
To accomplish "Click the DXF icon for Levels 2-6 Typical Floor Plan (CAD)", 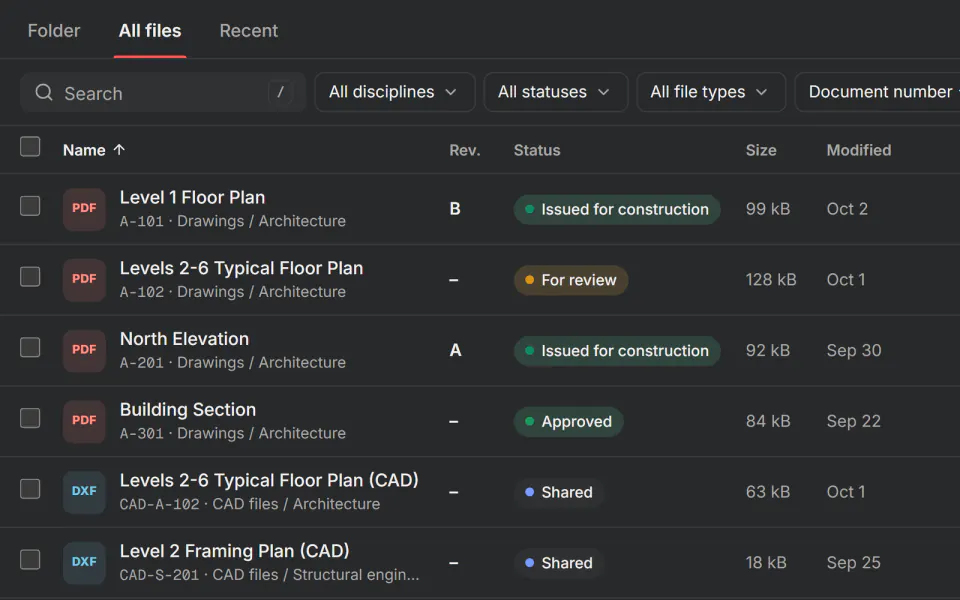I will pyautogui.click(x=84, y=492).
